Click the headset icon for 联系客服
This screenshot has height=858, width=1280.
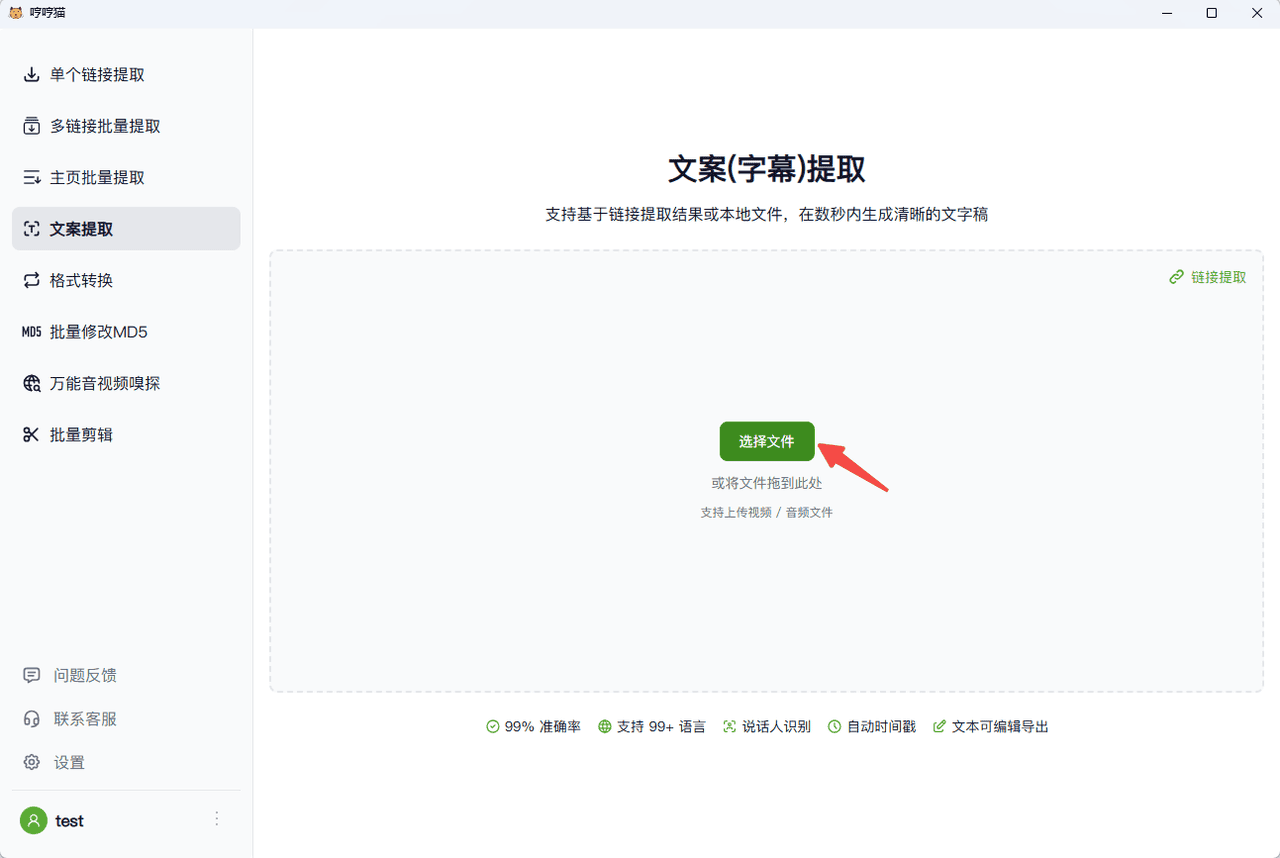32,719
